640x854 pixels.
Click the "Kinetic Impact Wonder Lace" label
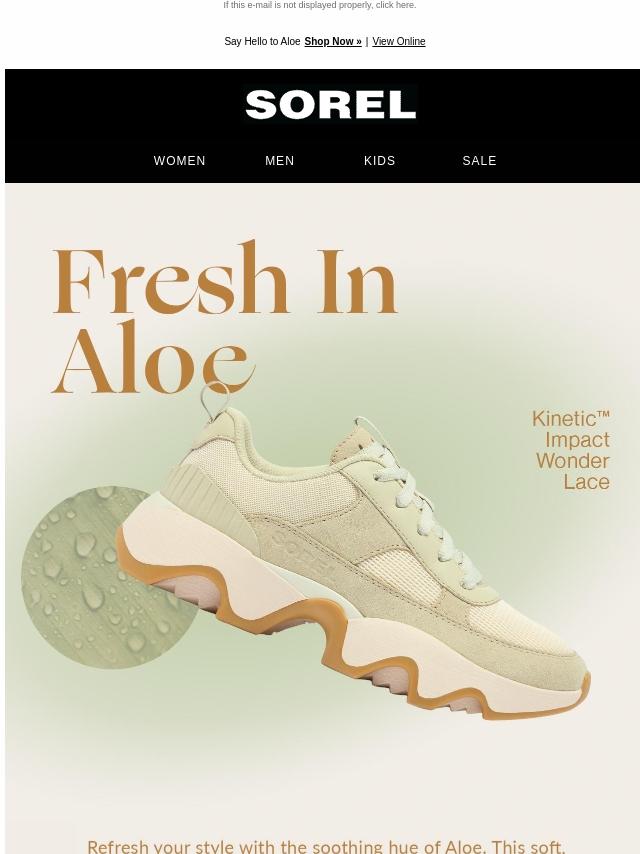[x=571, y=450]
